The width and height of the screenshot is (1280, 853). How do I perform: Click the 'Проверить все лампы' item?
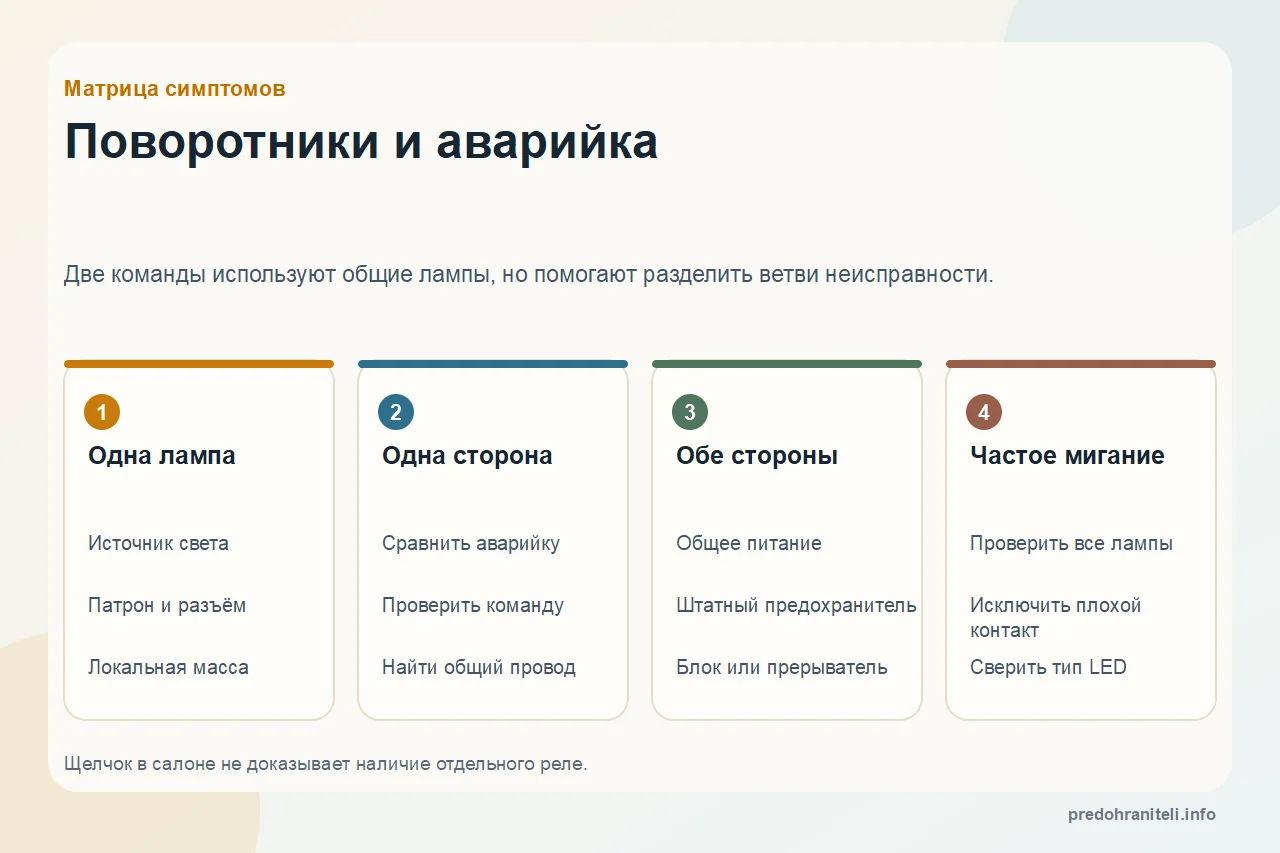pos(1071,544)
